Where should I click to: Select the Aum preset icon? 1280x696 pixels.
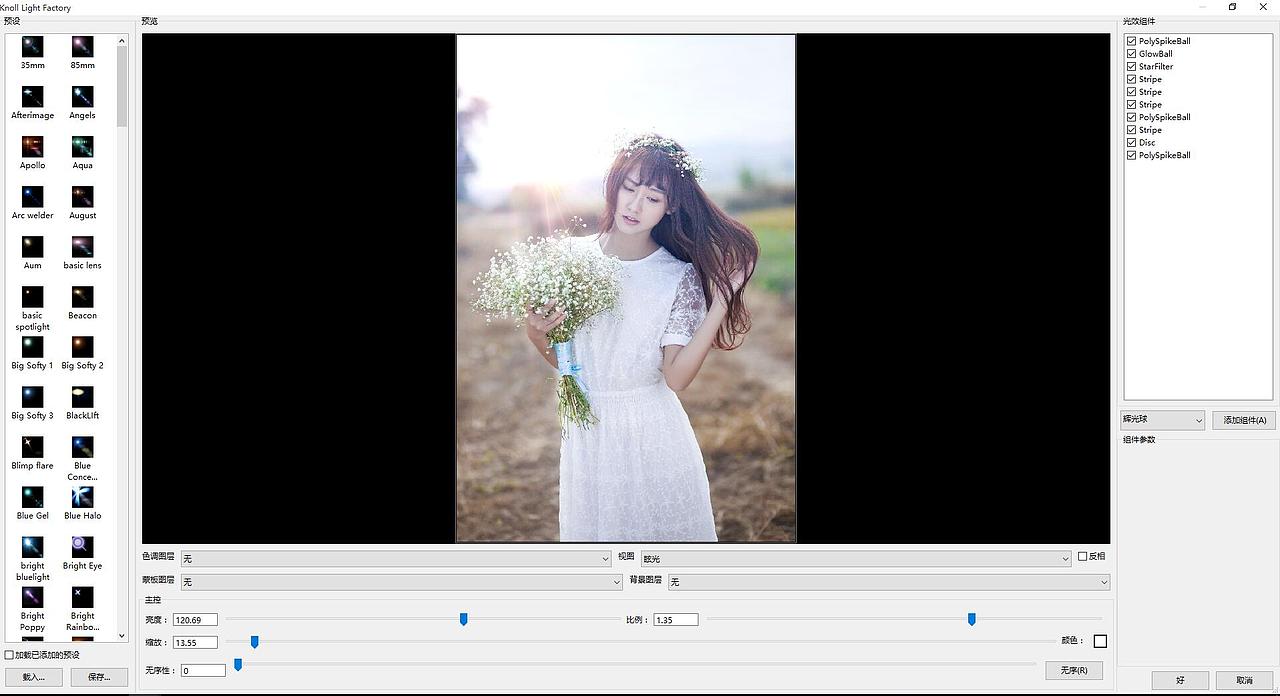(32, 246)
